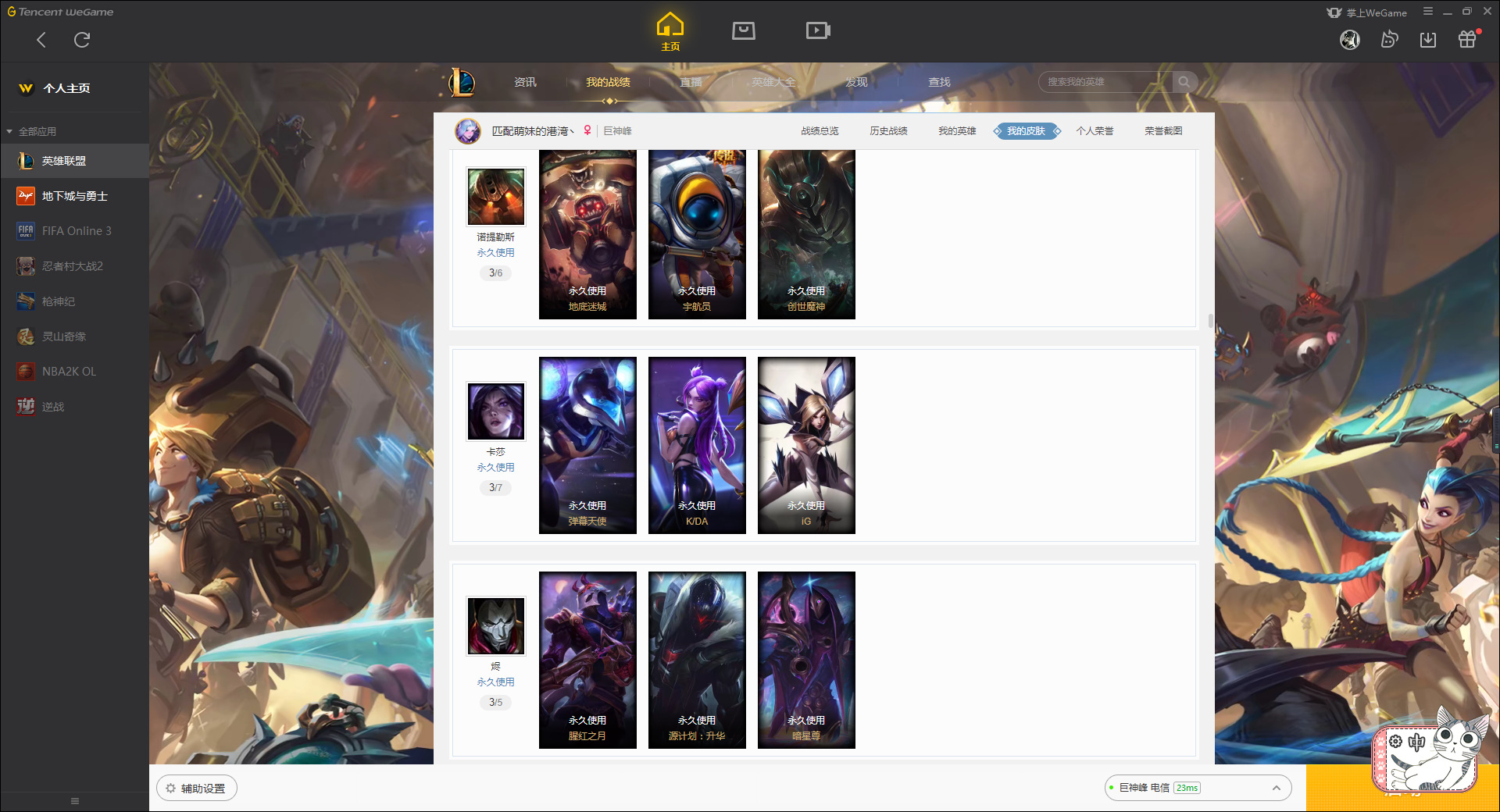Select 忍者村大战2 in the sidebar
The width and height of the screenshot is (1500, 812).
(74, 266)
